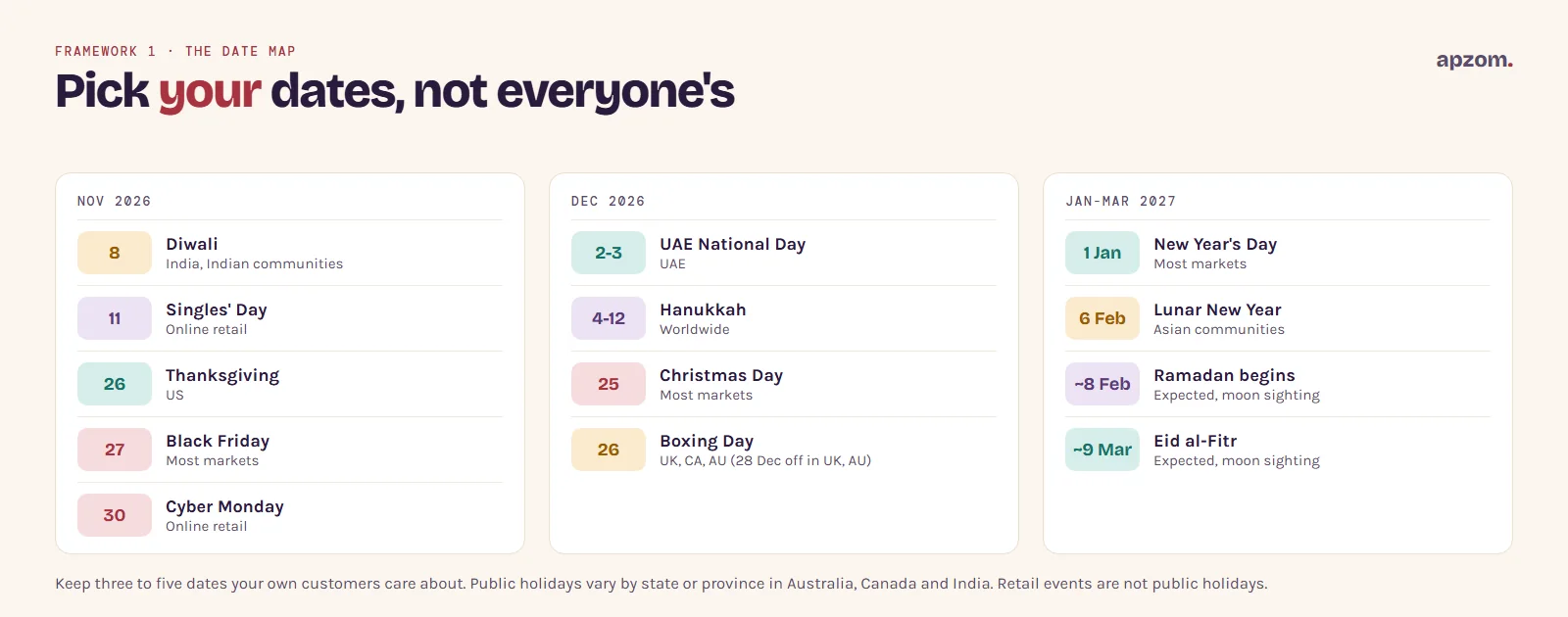Click 'Worldwide' under Hanukkah
The image size is (1568, 617).
pos(695,329)
